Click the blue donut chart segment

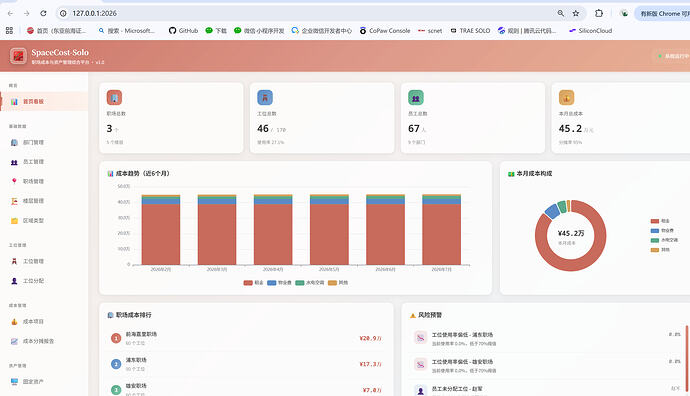552,211
